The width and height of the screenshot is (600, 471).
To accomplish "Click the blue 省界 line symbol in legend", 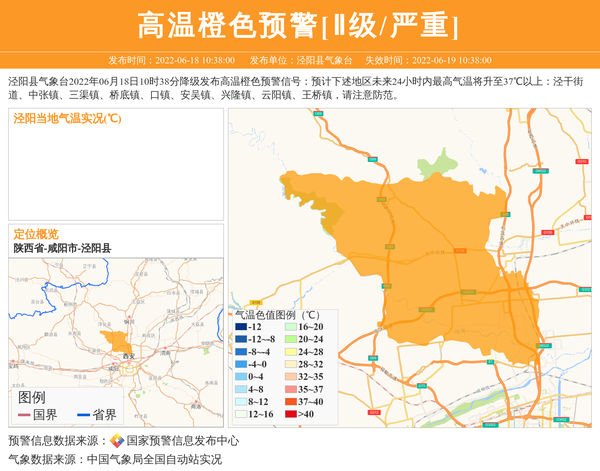I will [83, 415].
